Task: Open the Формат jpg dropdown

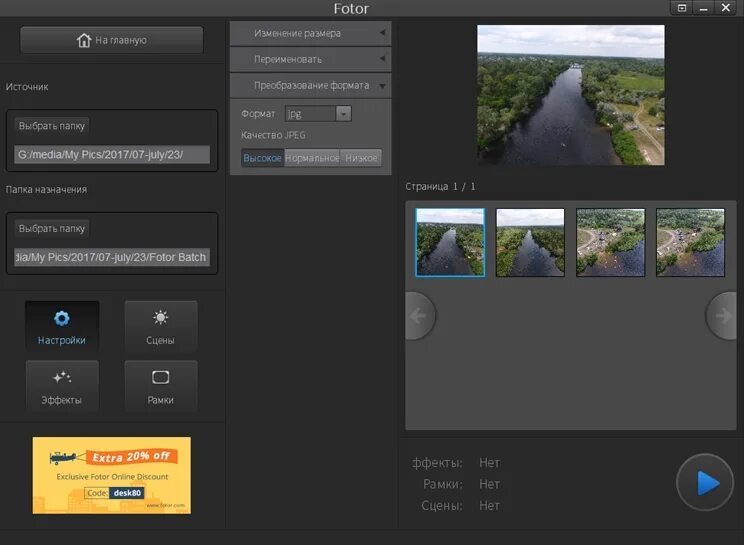Action: [318, 114]
